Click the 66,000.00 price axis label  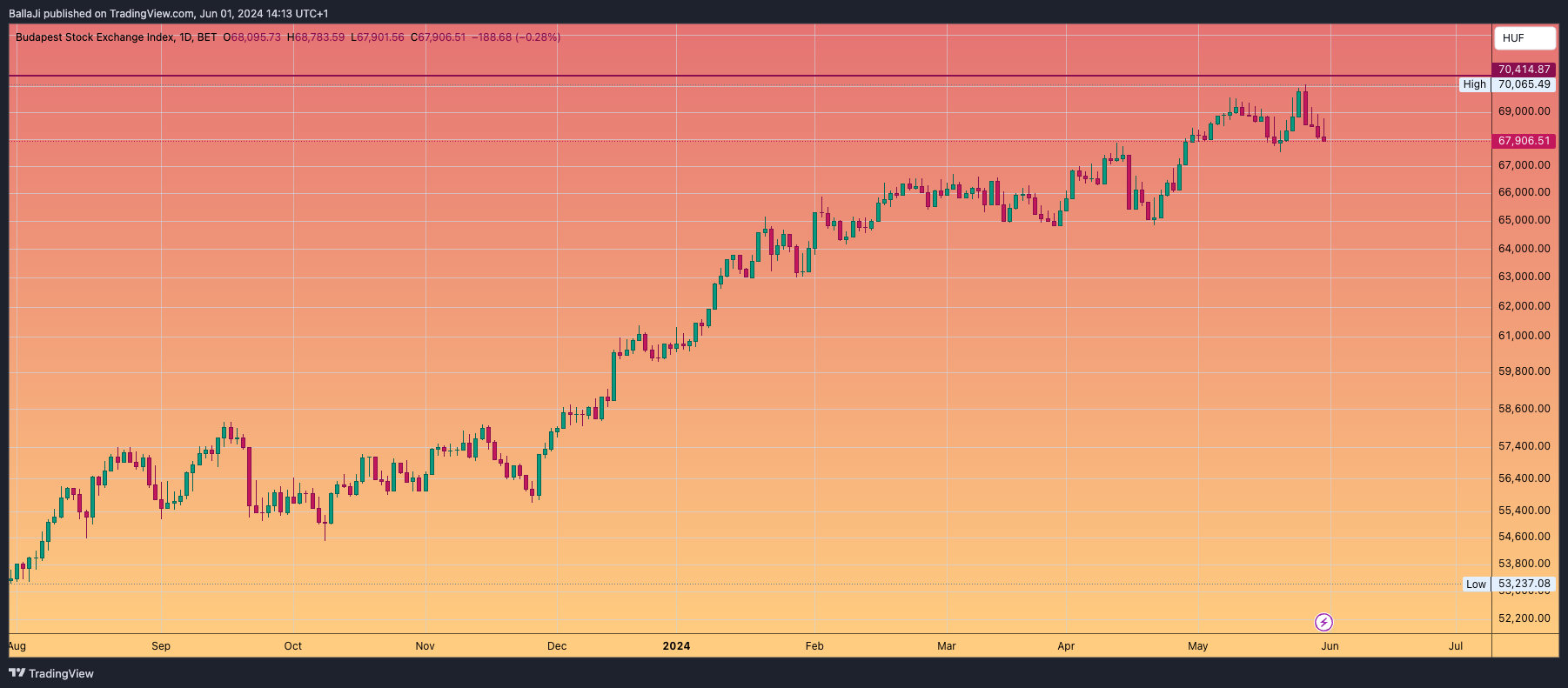pyautogui.click(x=1524, y=192)
